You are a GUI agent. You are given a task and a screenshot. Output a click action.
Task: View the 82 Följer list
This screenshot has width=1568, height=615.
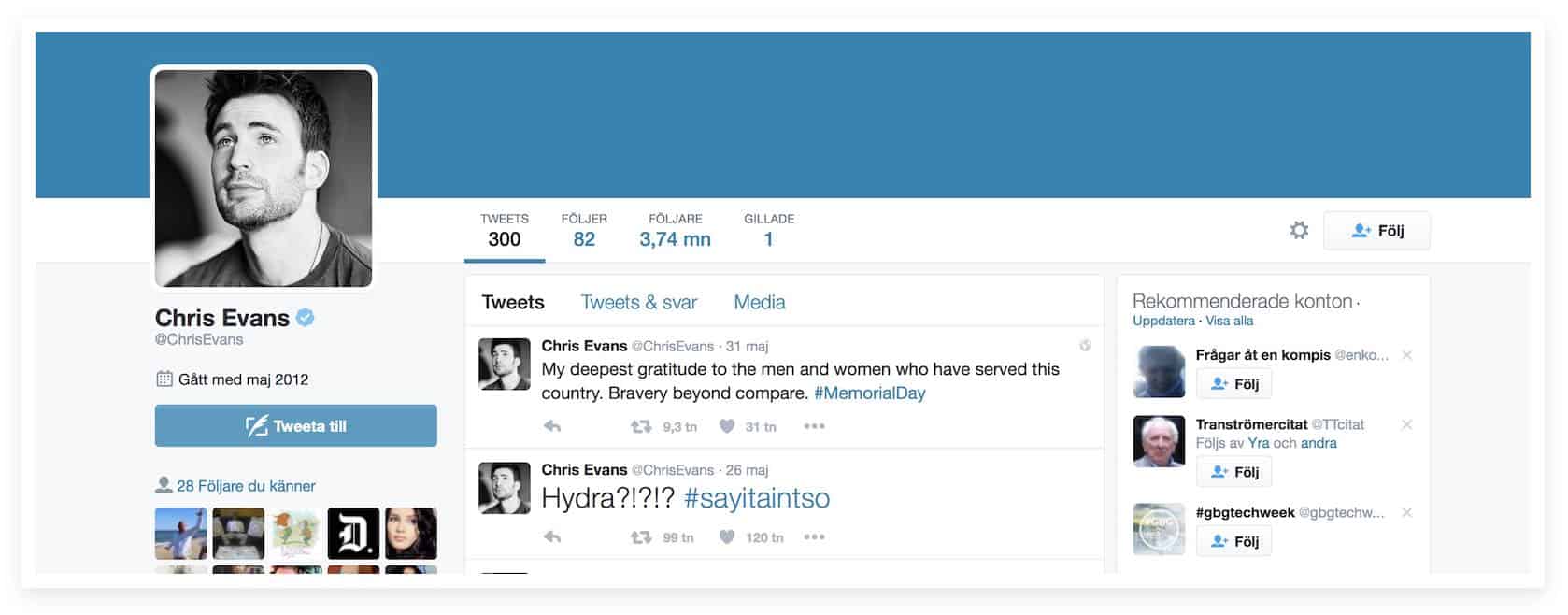(x=584, y=230)
